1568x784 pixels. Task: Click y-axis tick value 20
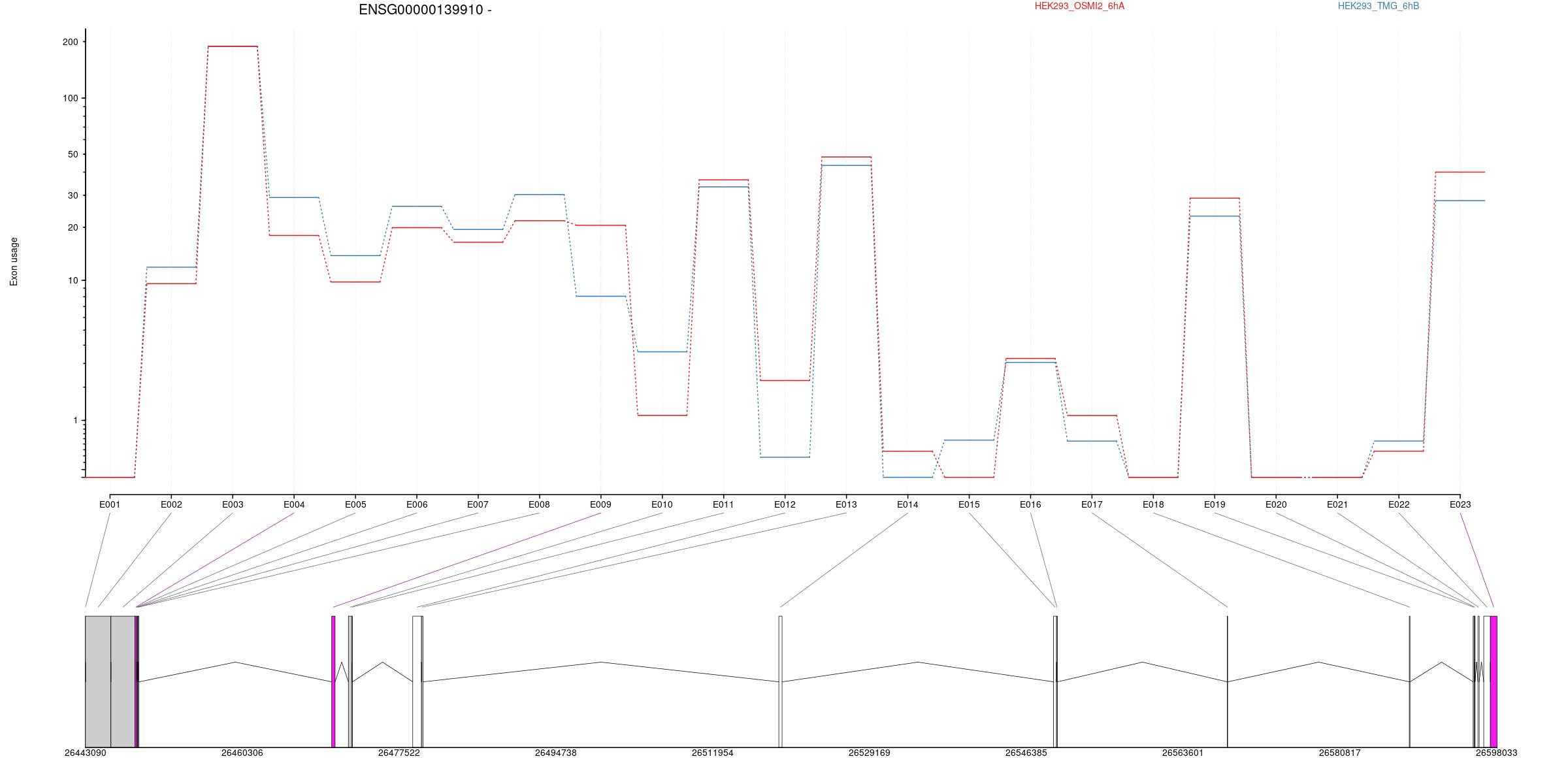pyautogui.click(x=73, y=227)
